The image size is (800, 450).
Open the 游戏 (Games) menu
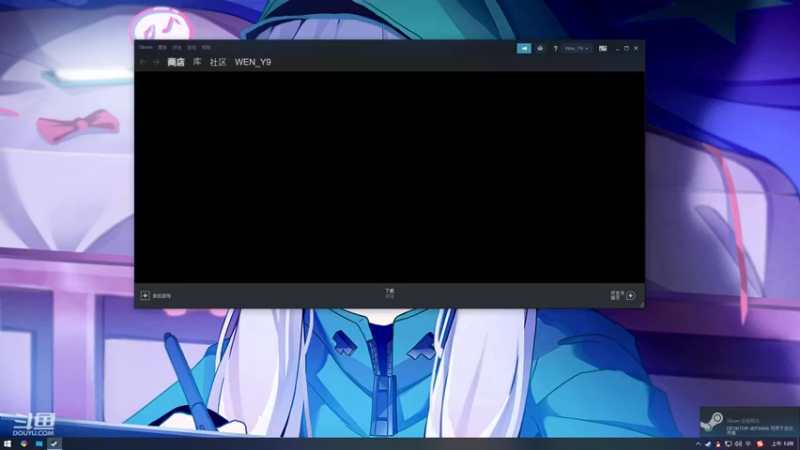191,47
